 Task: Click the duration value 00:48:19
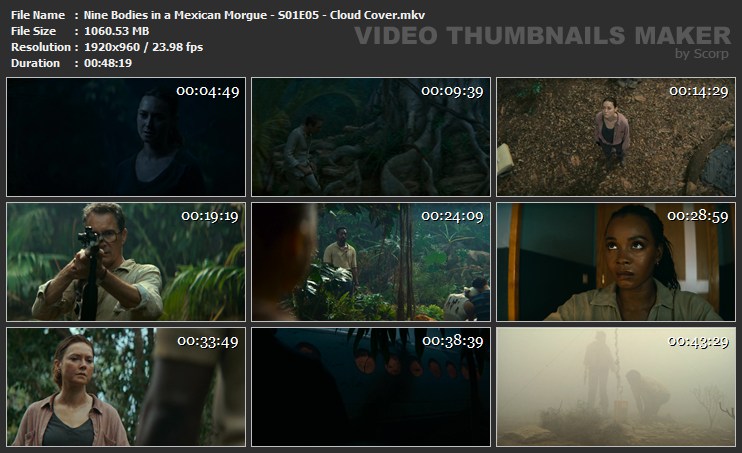pos(108,63)
